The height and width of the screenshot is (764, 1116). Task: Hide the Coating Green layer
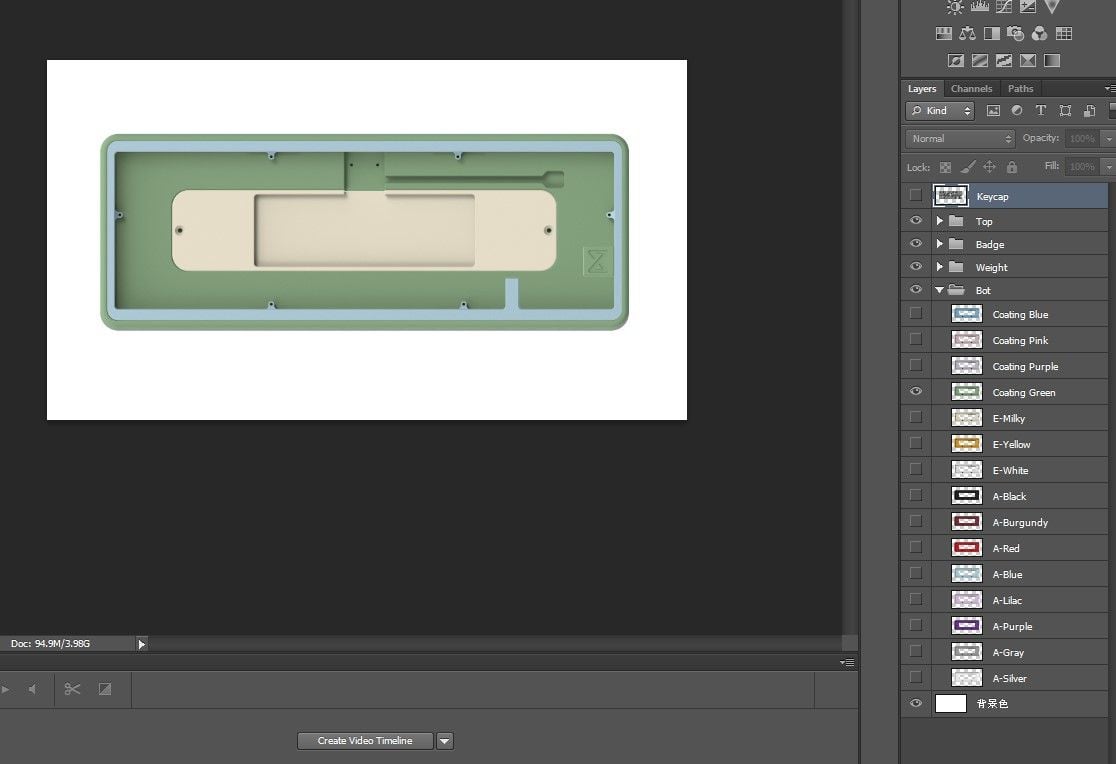916,392
